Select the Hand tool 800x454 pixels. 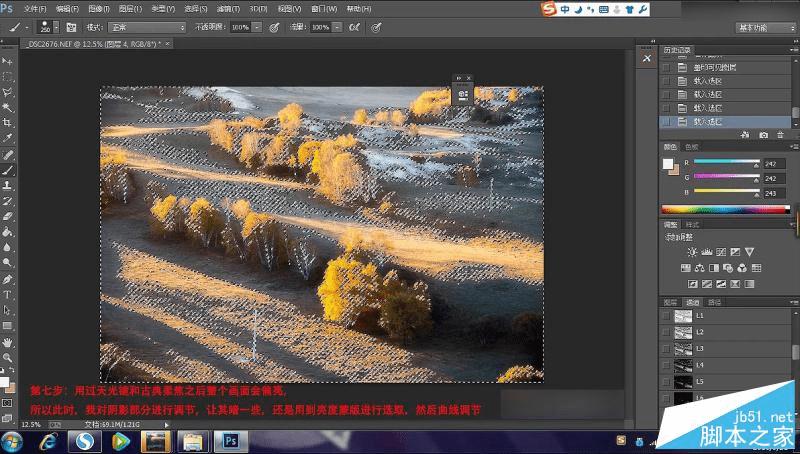pyautogui.click(x=7, y=342)
